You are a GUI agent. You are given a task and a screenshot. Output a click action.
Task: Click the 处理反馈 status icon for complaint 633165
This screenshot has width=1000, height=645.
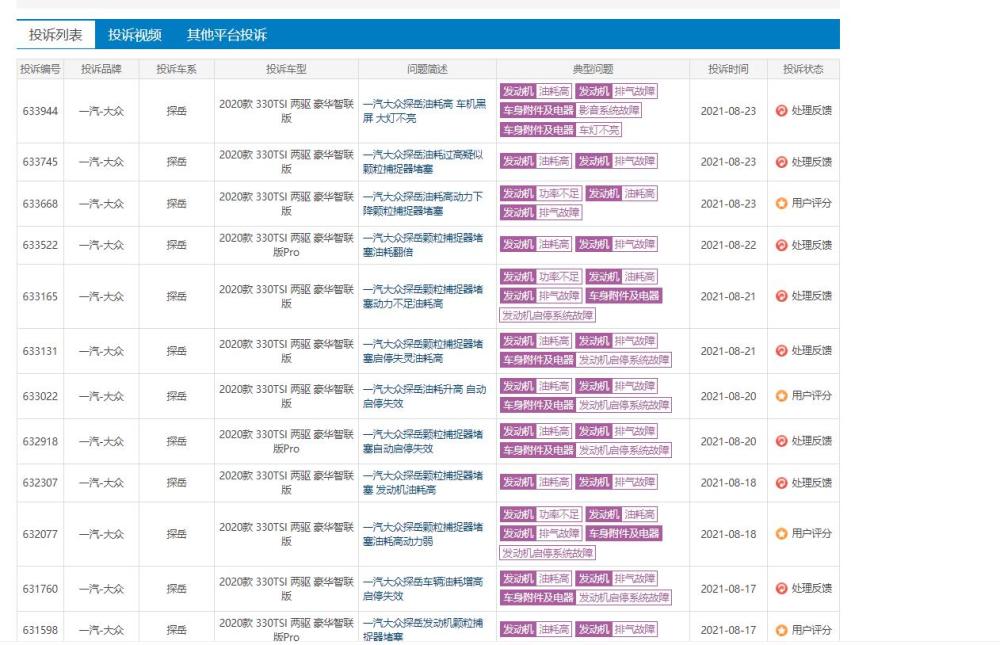[781, 296]
